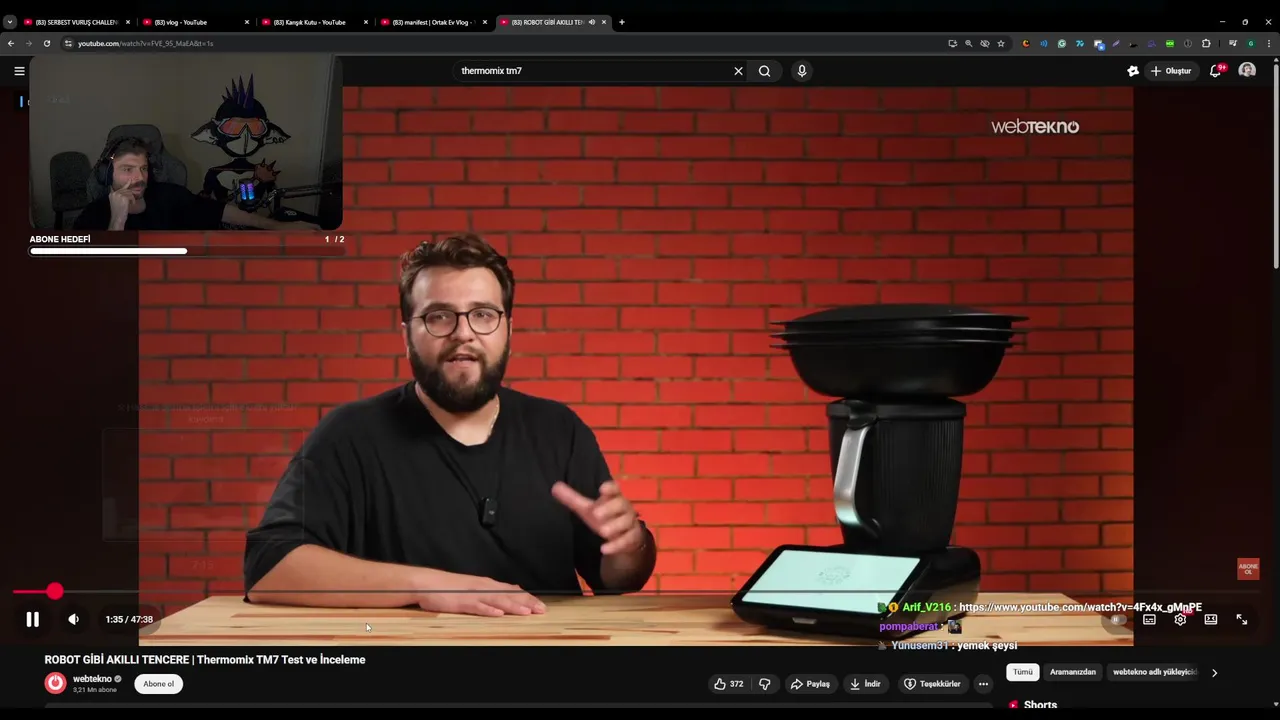1280x720 pixels.
Task: Toggle subtitles with the captions icon
Action: pyautogui.click(x=1149, y=619)
